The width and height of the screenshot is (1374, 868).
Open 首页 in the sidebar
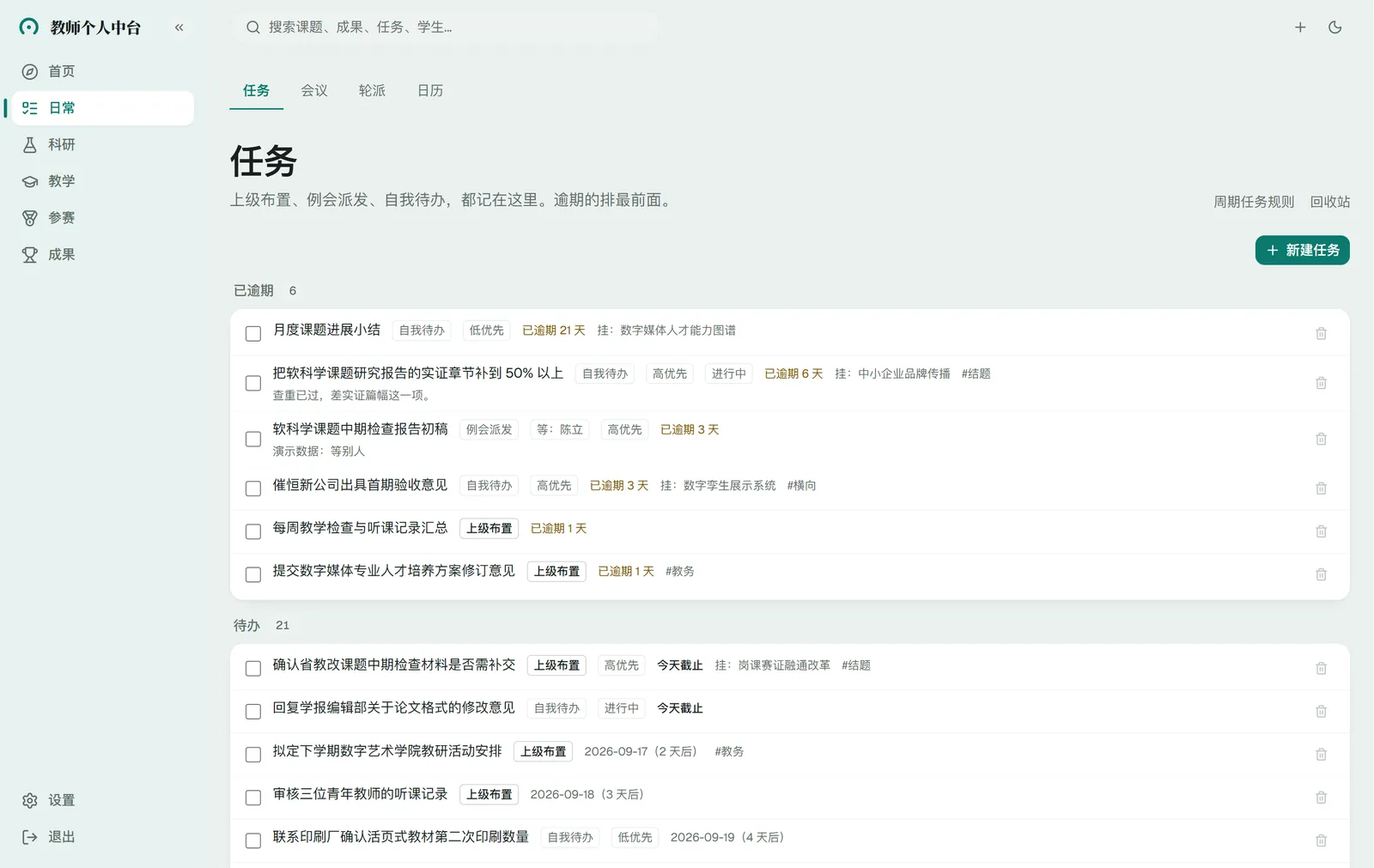click(103, 71)
